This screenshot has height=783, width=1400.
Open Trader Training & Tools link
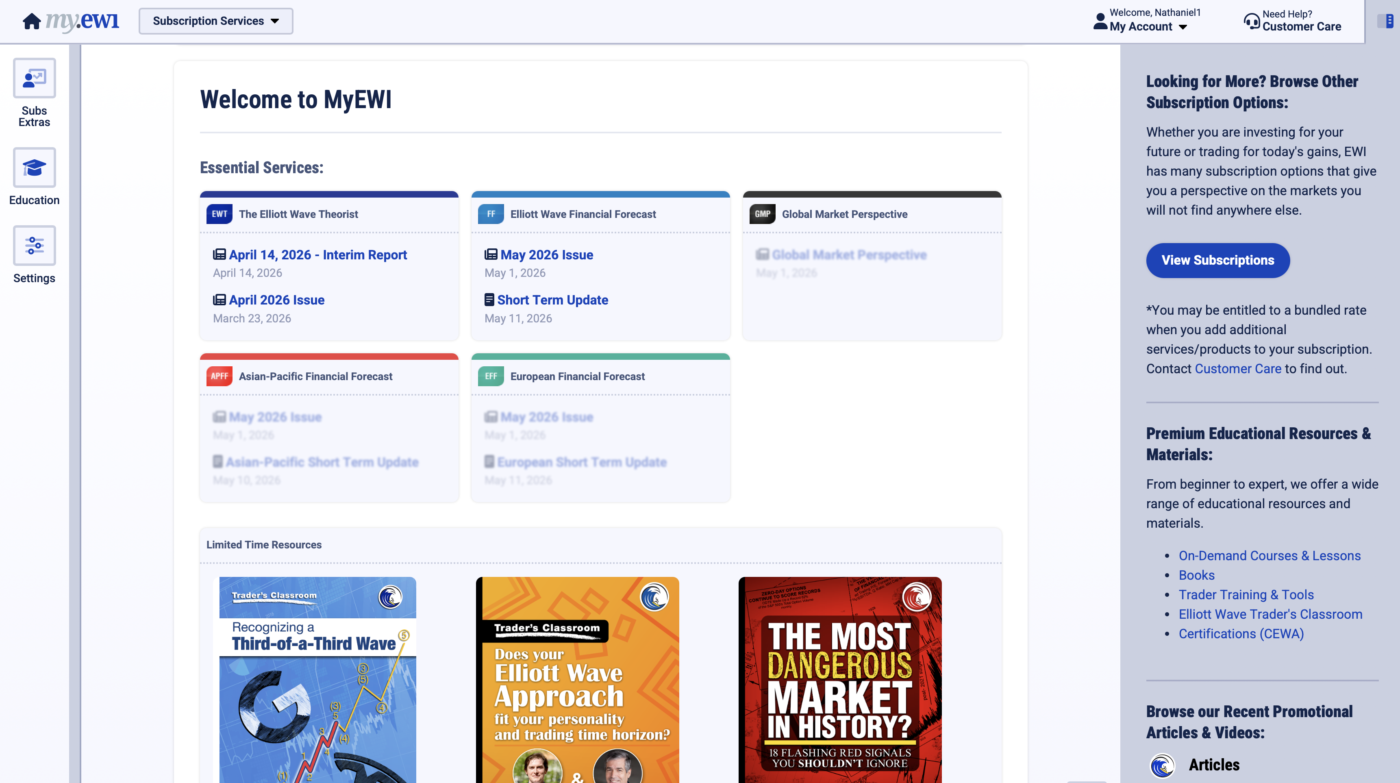pyautogui.click(x=1246, y=594)
